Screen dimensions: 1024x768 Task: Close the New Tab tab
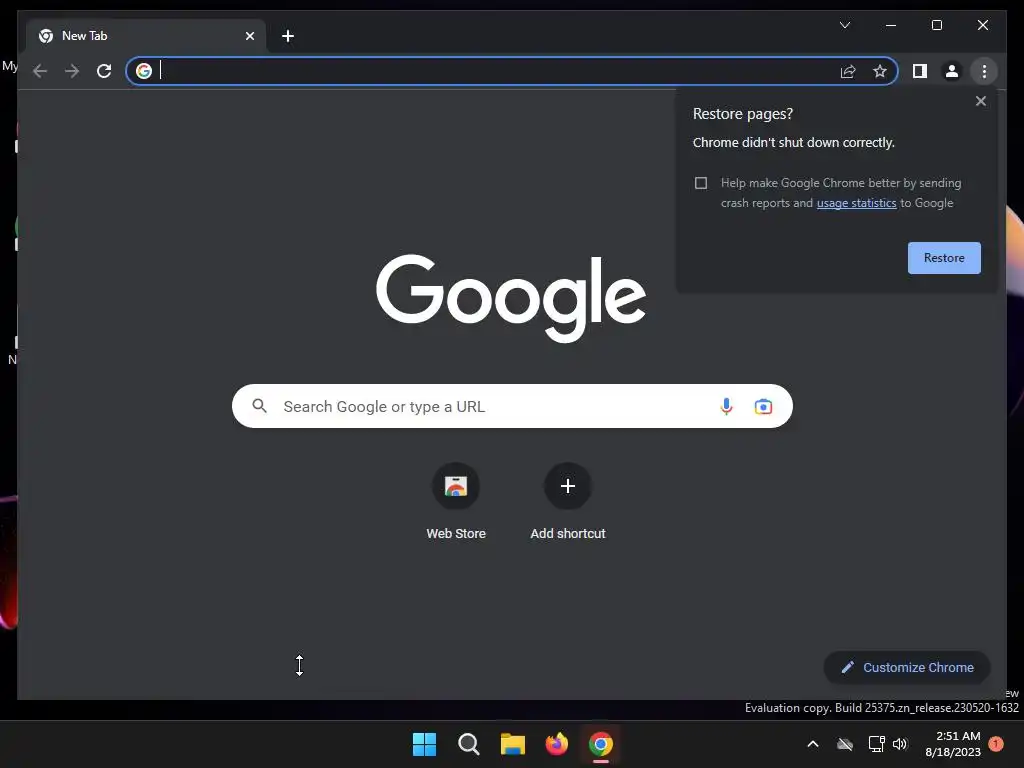tap(249, 36)
